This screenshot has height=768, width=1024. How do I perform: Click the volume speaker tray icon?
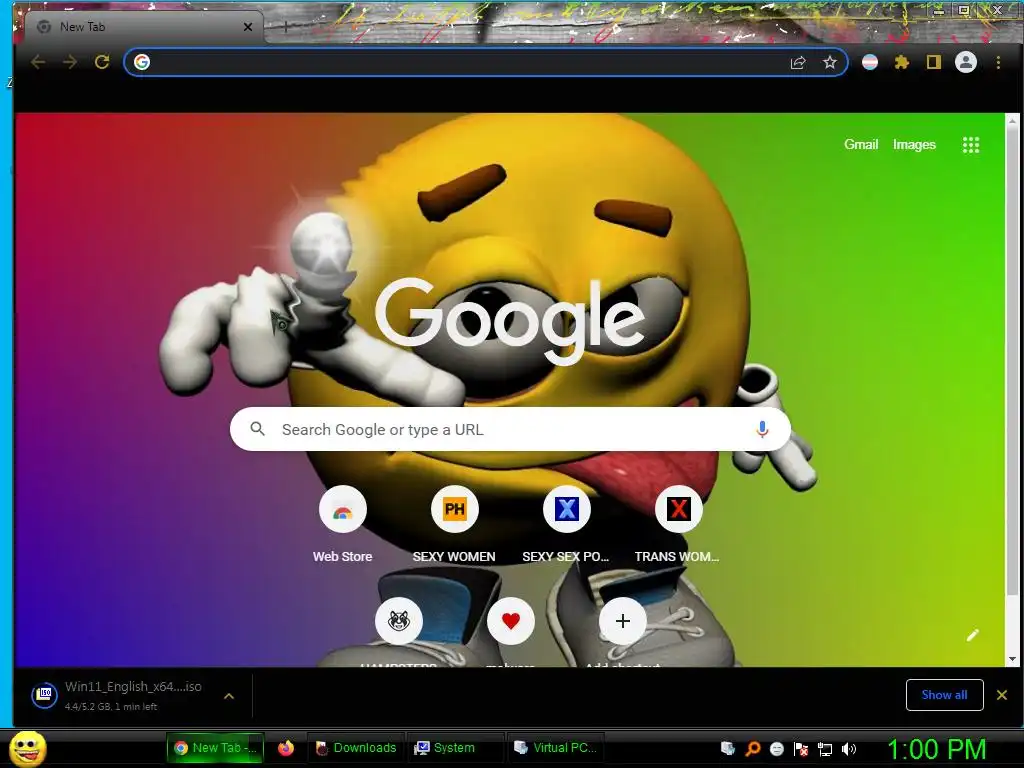(849, 749)
